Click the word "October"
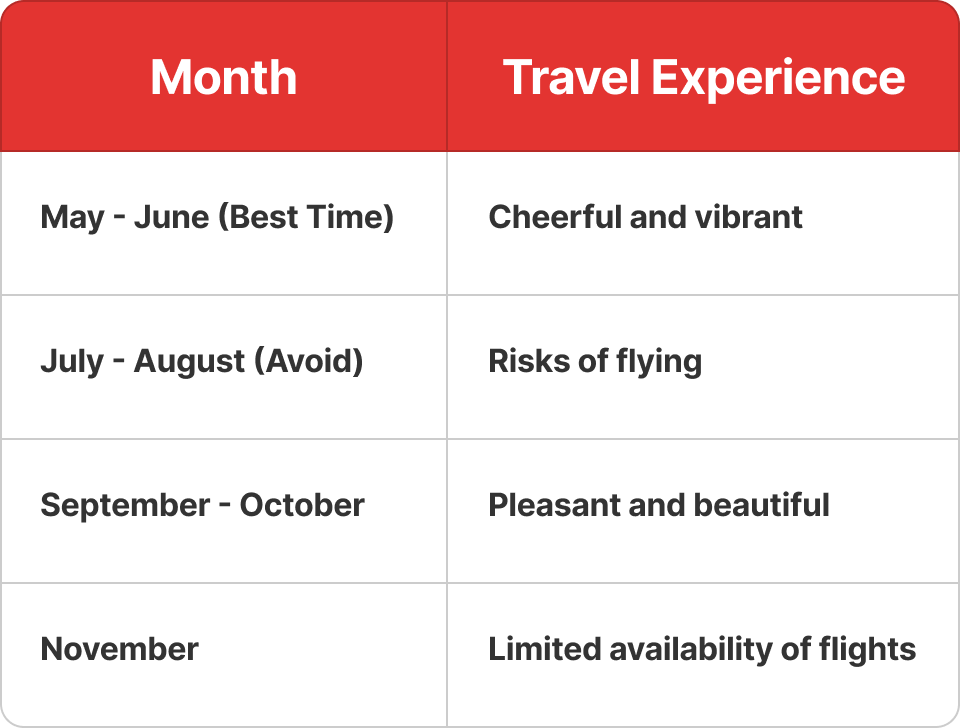960x728 pixels. pos(302,505)
